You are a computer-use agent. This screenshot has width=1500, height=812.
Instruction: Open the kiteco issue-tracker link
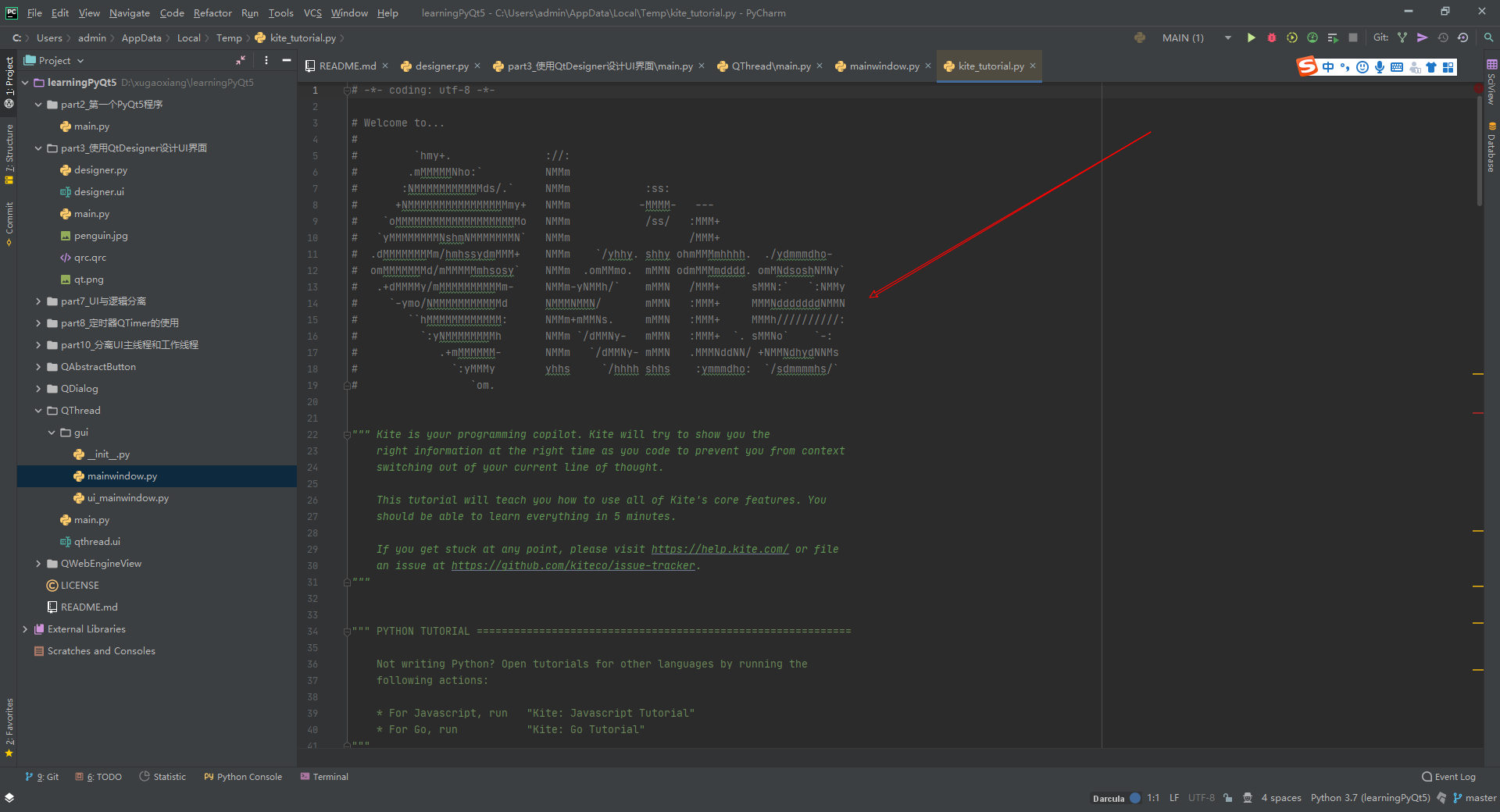(573, 565)
